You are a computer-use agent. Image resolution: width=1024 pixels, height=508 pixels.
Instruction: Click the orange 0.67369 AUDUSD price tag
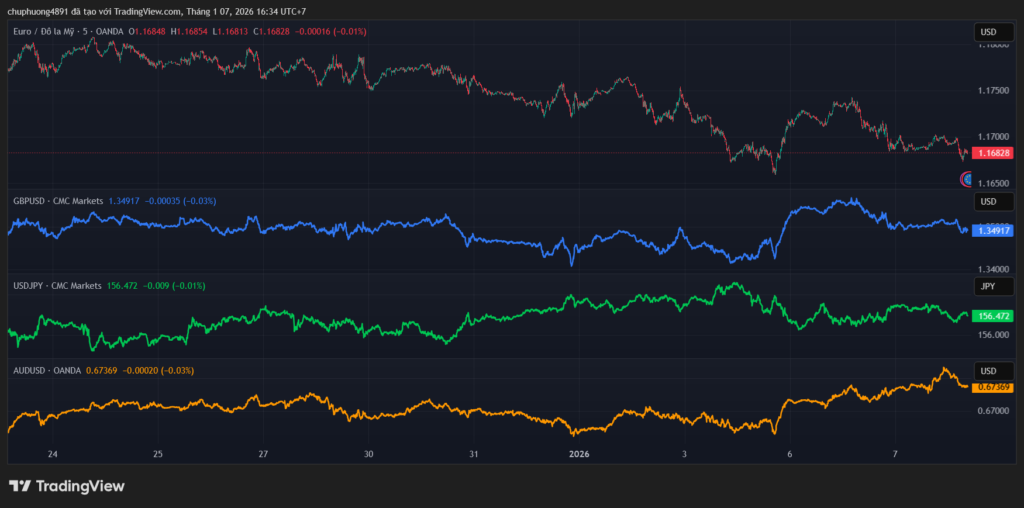coord(994,387)
